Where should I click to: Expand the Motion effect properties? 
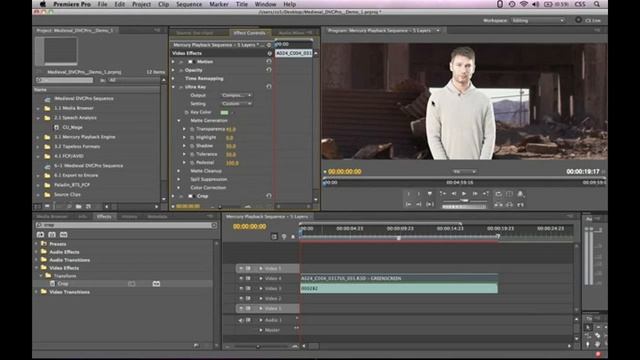click(173, 62)
